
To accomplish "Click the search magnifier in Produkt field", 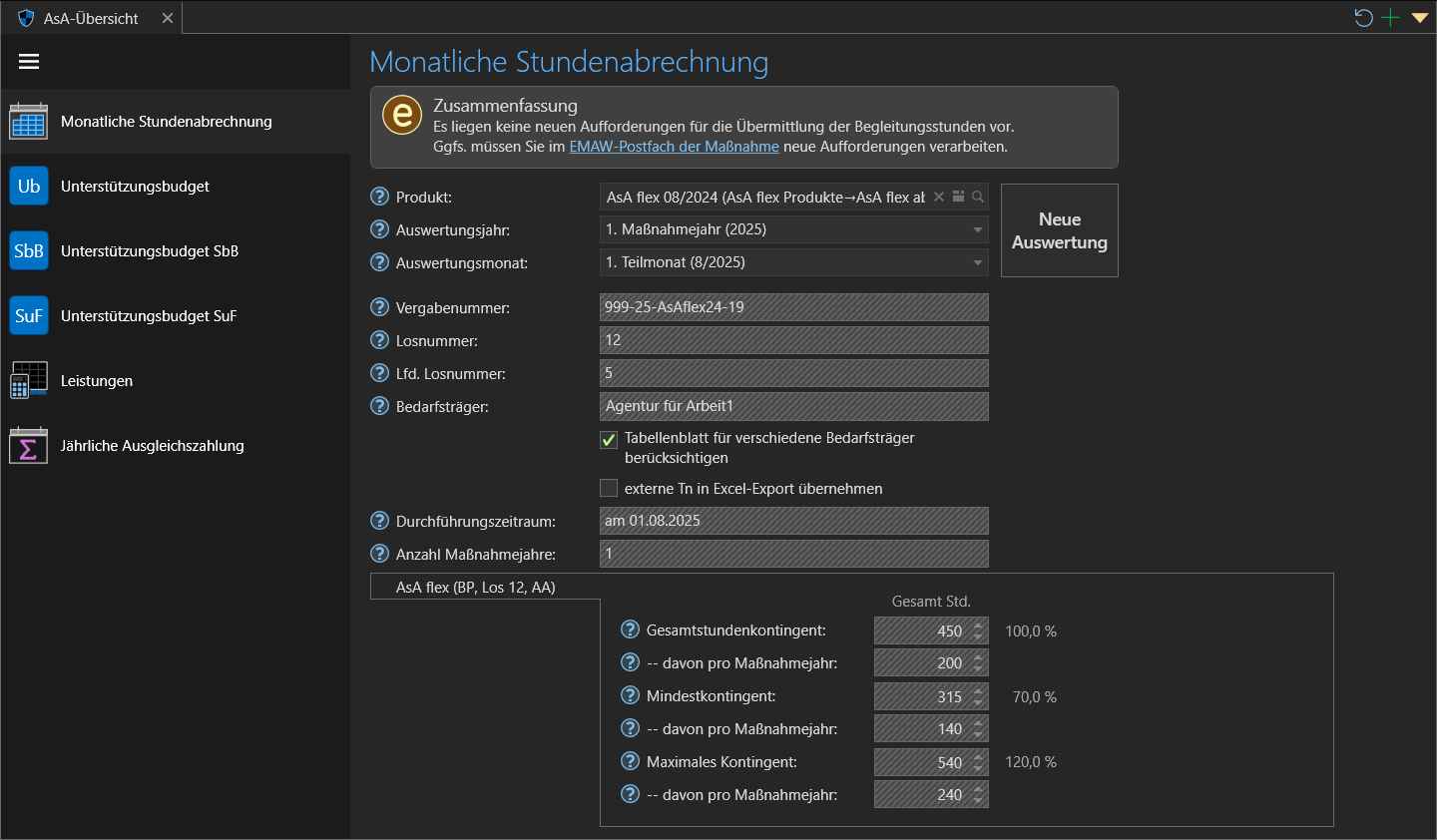I will pyautogui.click(x=978, y=197).
